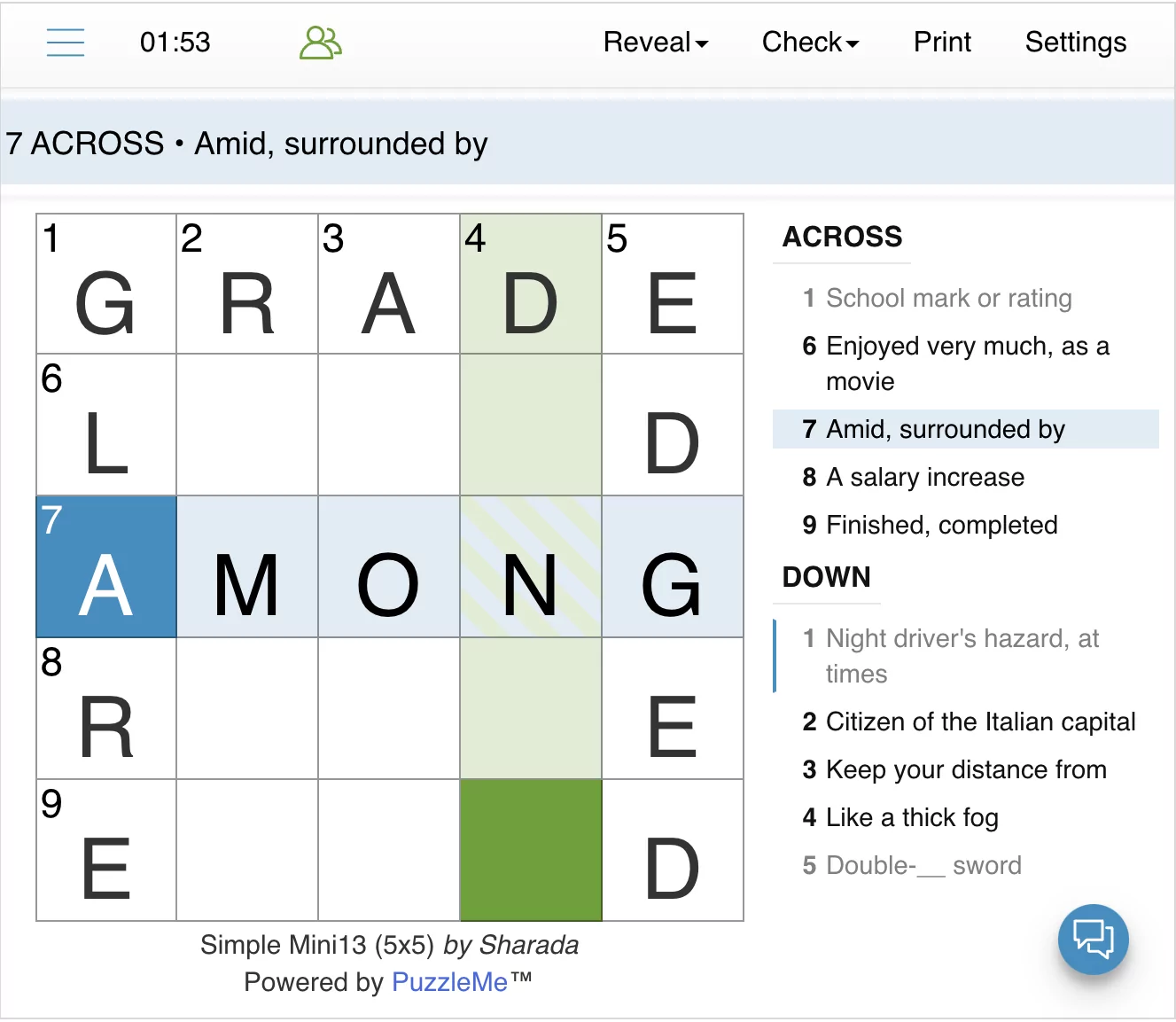
Task: Click the Print menu item
Action: 942,43
